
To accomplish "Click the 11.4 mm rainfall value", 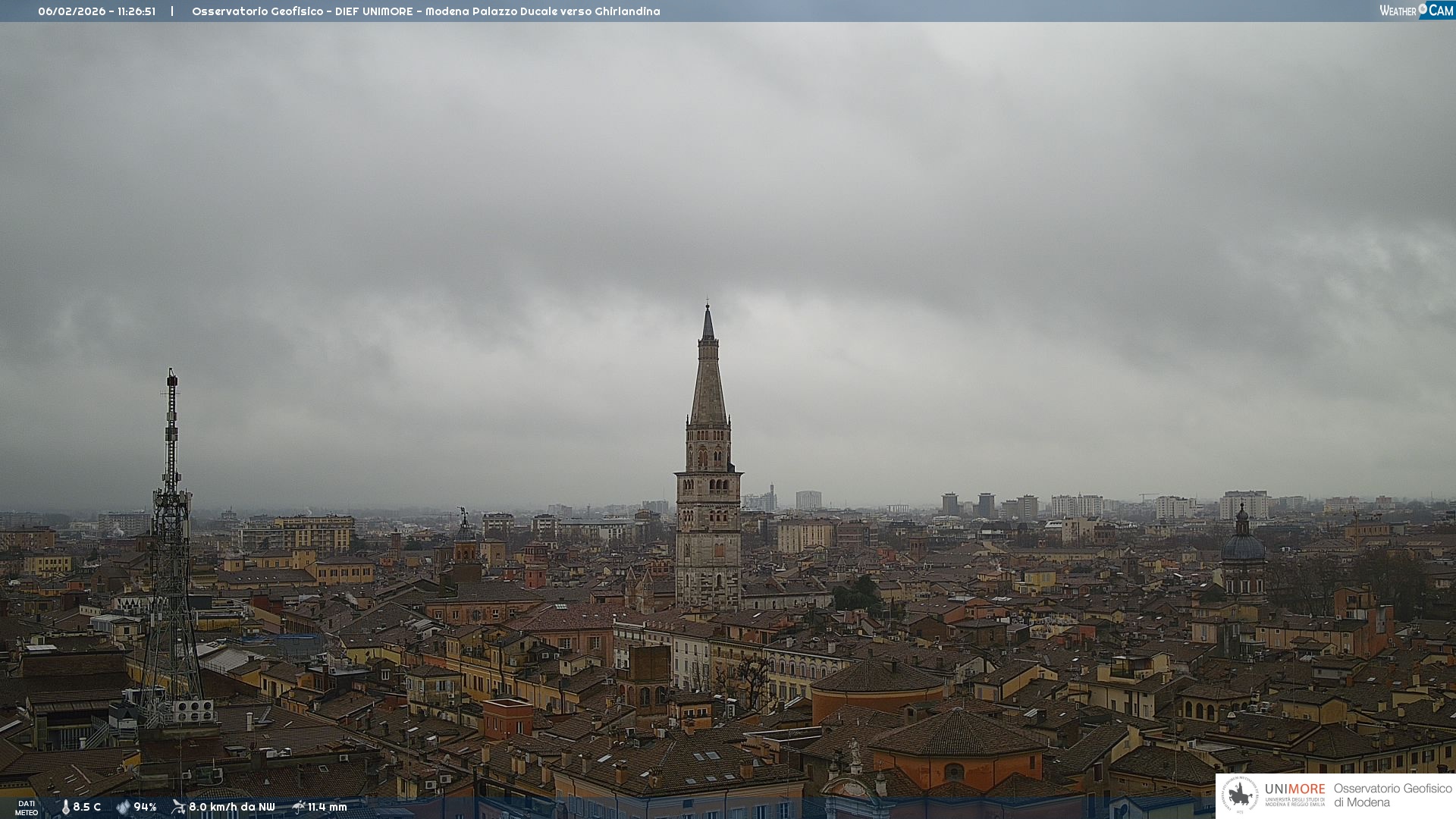I will click(x=327, y=808).
